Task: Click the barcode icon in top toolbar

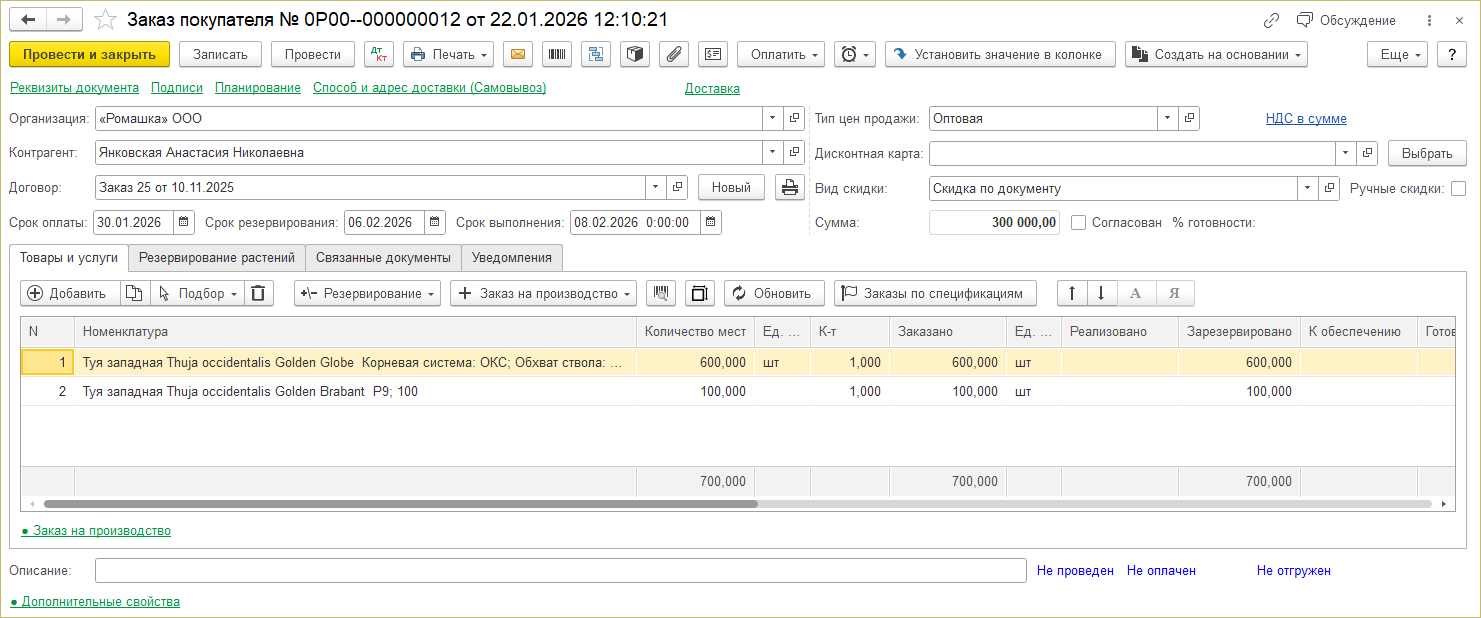Action: [556, 55]
